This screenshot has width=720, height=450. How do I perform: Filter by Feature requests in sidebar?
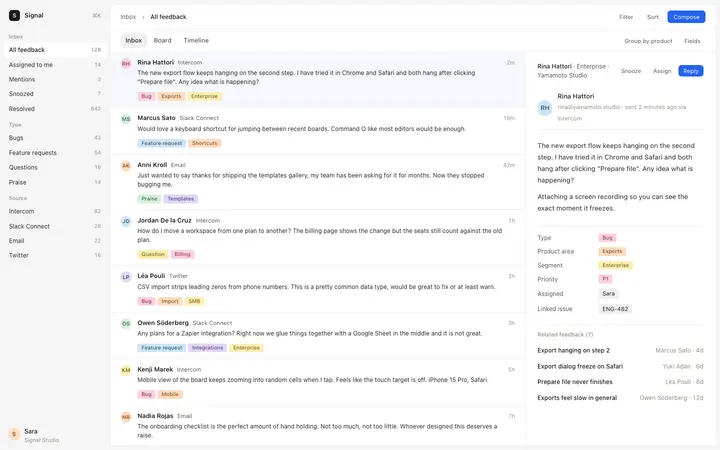point(55,152)
